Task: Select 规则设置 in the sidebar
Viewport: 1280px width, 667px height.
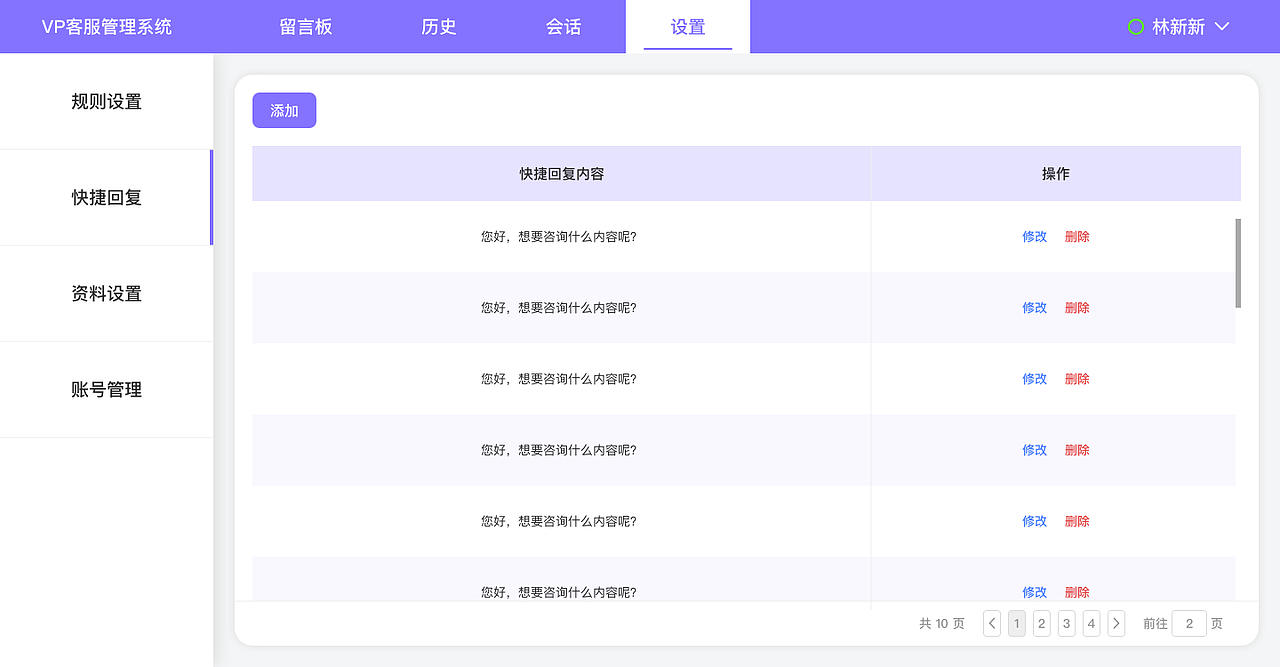Action: click(106, 101)
